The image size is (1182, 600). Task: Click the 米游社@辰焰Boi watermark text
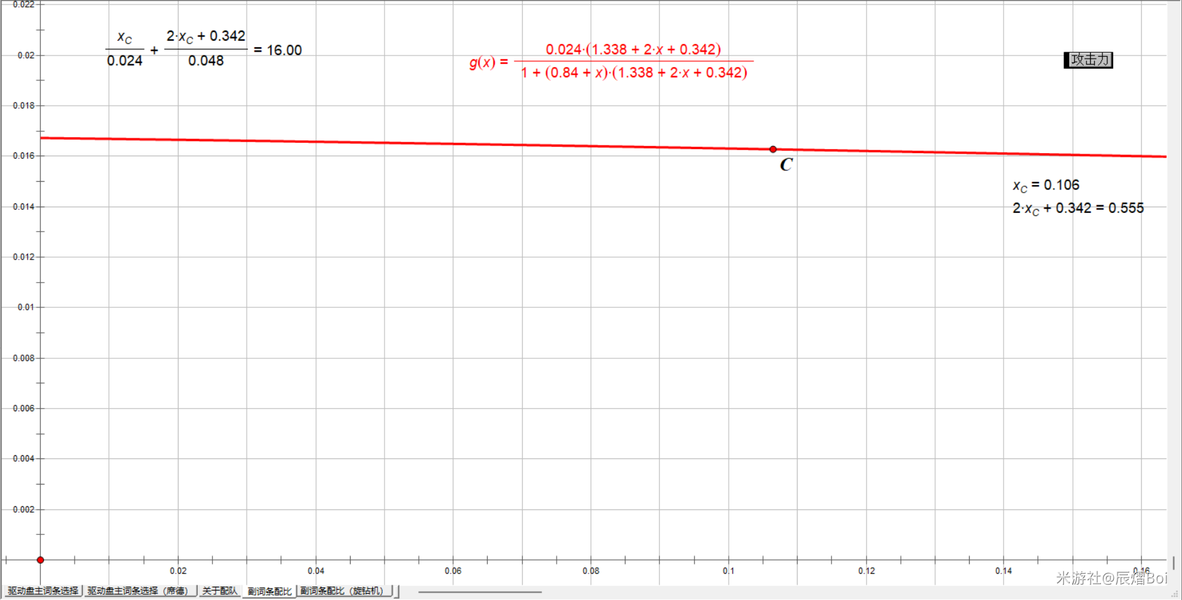click(1112, 578)
